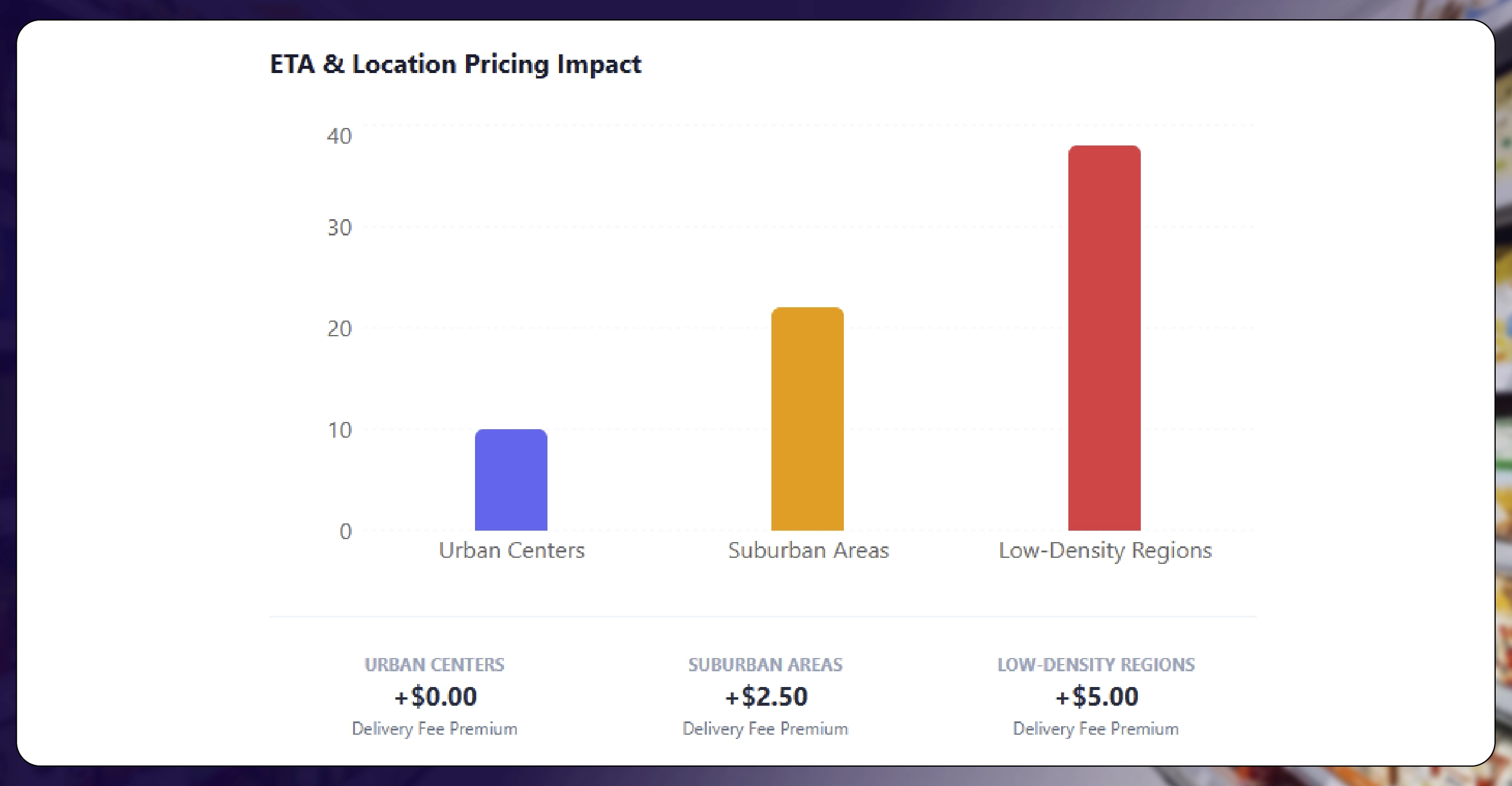This screenshot has height=786, width=1512.
Task: Click the URBAN CENTERS stat heading
Action: click(434, 665)
